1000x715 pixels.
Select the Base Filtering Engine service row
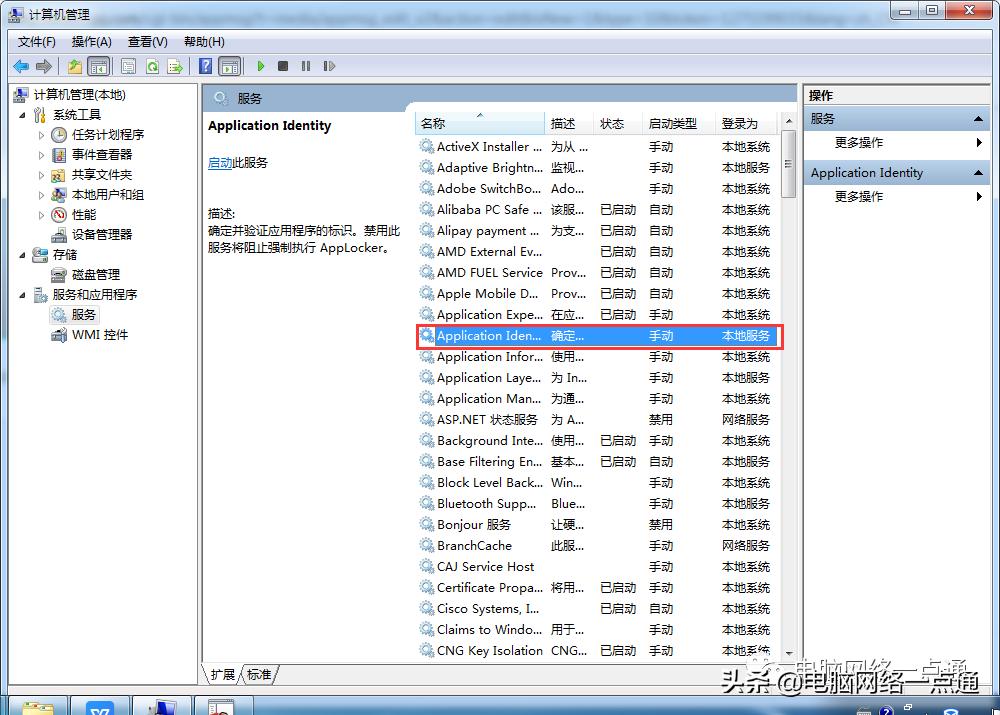click(x=597, y=462)
